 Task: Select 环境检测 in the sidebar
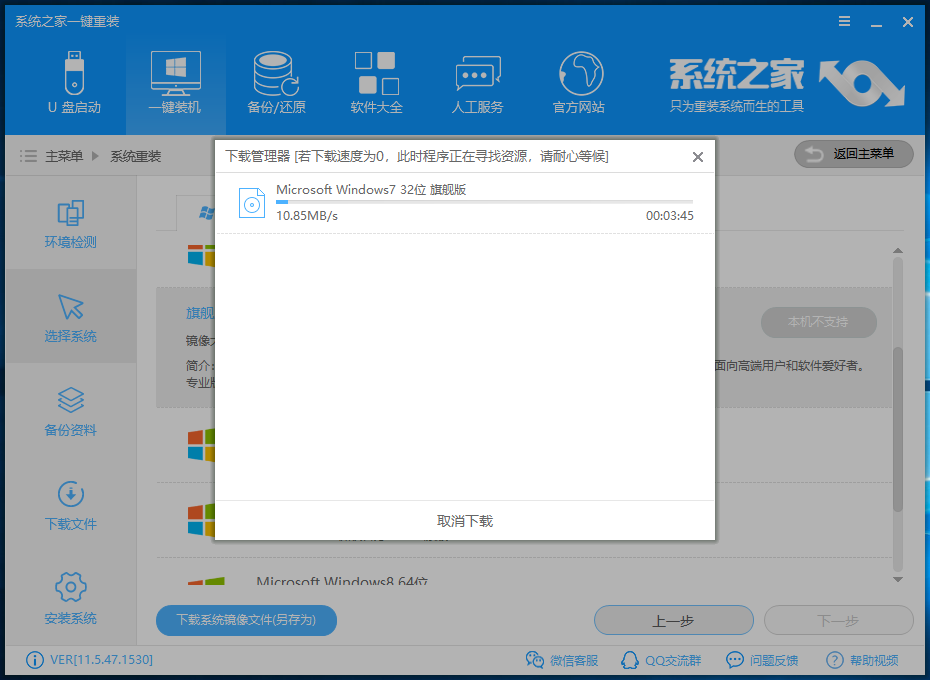70,222
